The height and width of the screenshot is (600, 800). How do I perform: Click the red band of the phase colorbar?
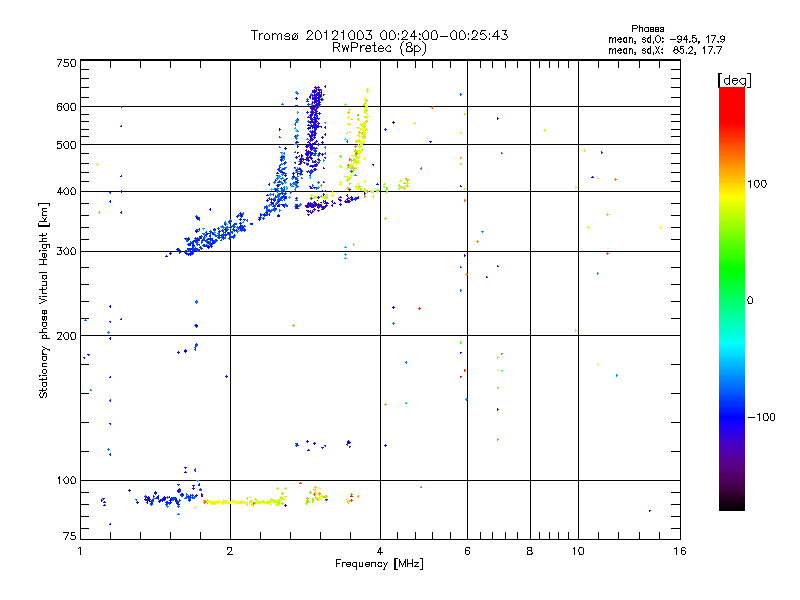tap(732, 107)
